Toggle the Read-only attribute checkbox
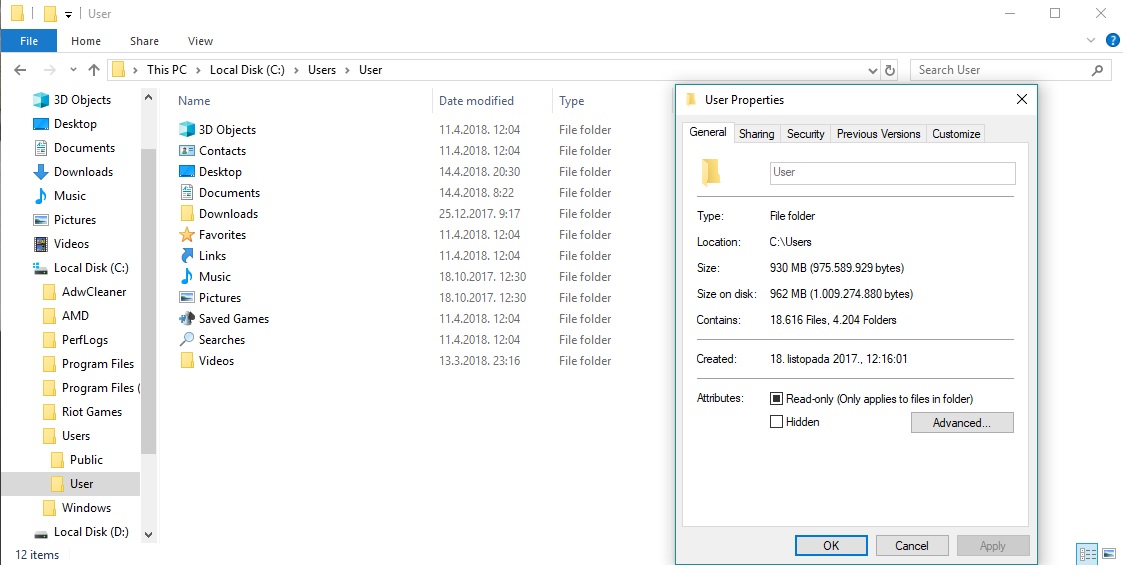Screen dimensions: 1128x574 tap(777, 399)
